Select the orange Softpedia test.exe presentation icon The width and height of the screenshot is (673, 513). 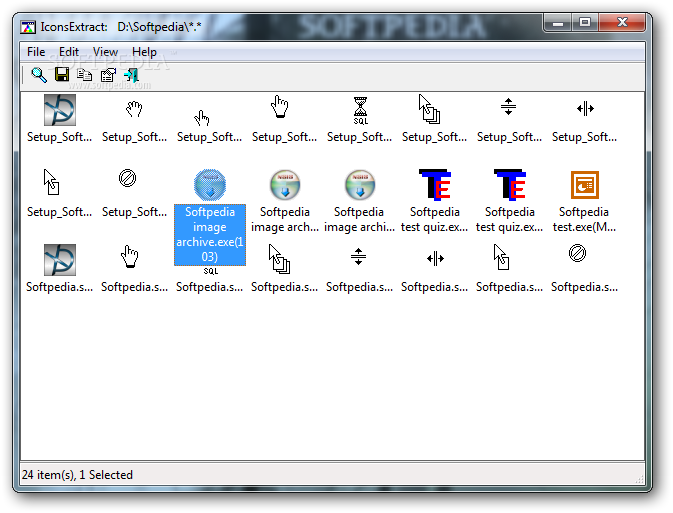coord(585,185)
